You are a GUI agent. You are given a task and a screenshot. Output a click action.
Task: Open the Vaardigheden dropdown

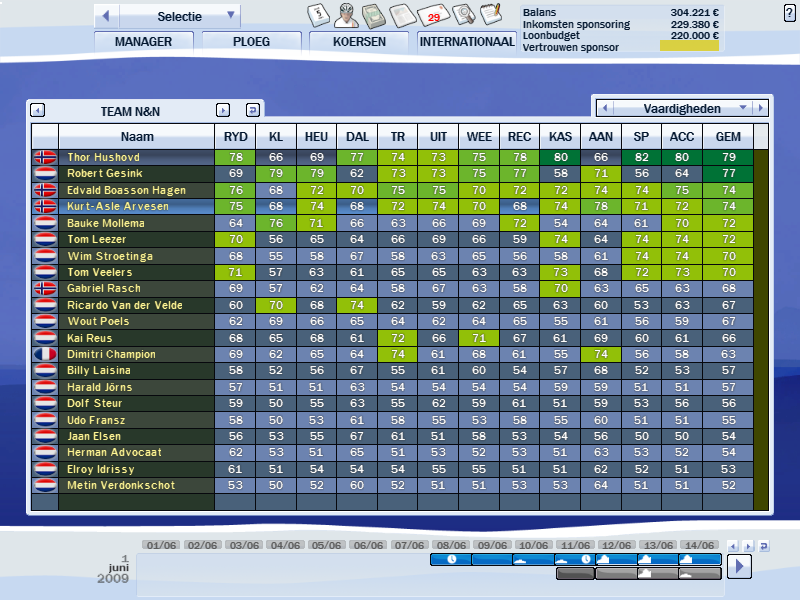click(742, 107)
